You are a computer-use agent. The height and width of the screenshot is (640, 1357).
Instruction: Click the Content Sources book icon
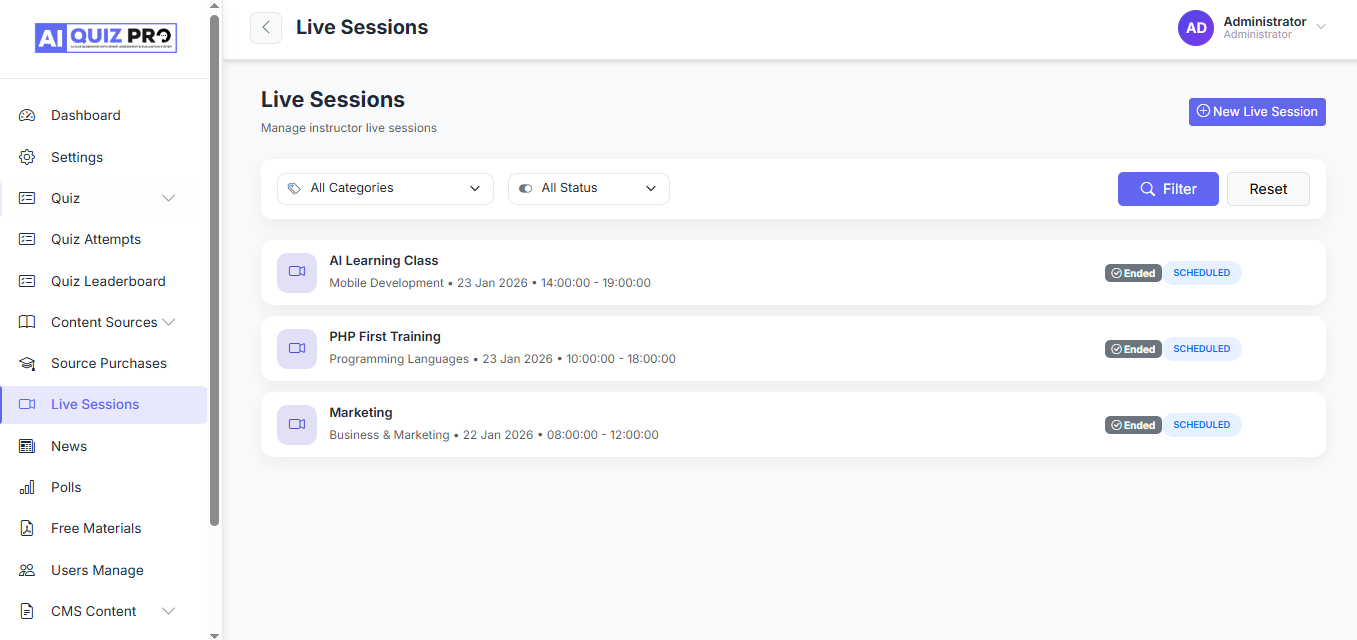click(27, 322)
